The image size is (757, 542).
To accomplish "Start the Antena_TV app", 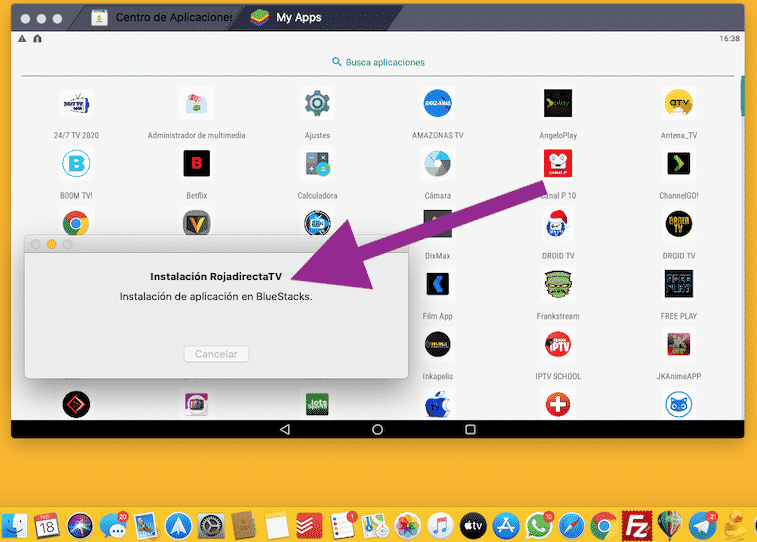I will pos(679,104).
